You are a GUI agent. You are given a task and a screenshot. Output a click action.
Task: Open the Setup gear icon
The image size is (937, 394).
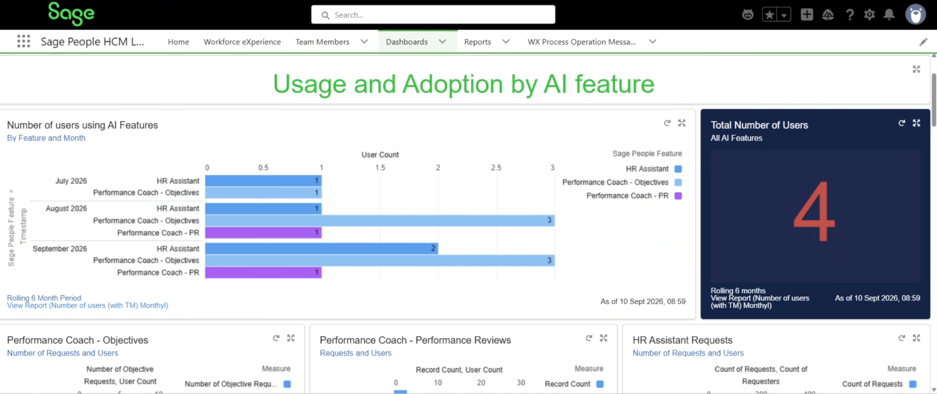tap(869, 15)
